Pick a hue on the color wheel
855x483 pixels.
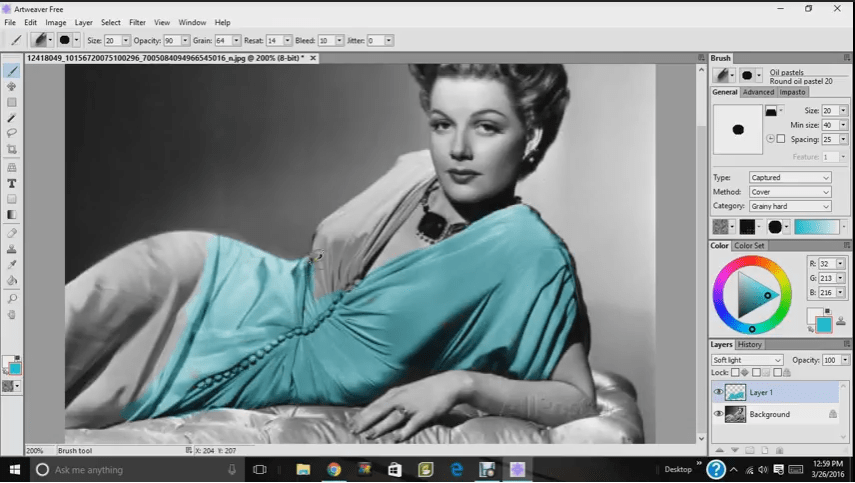752,262
